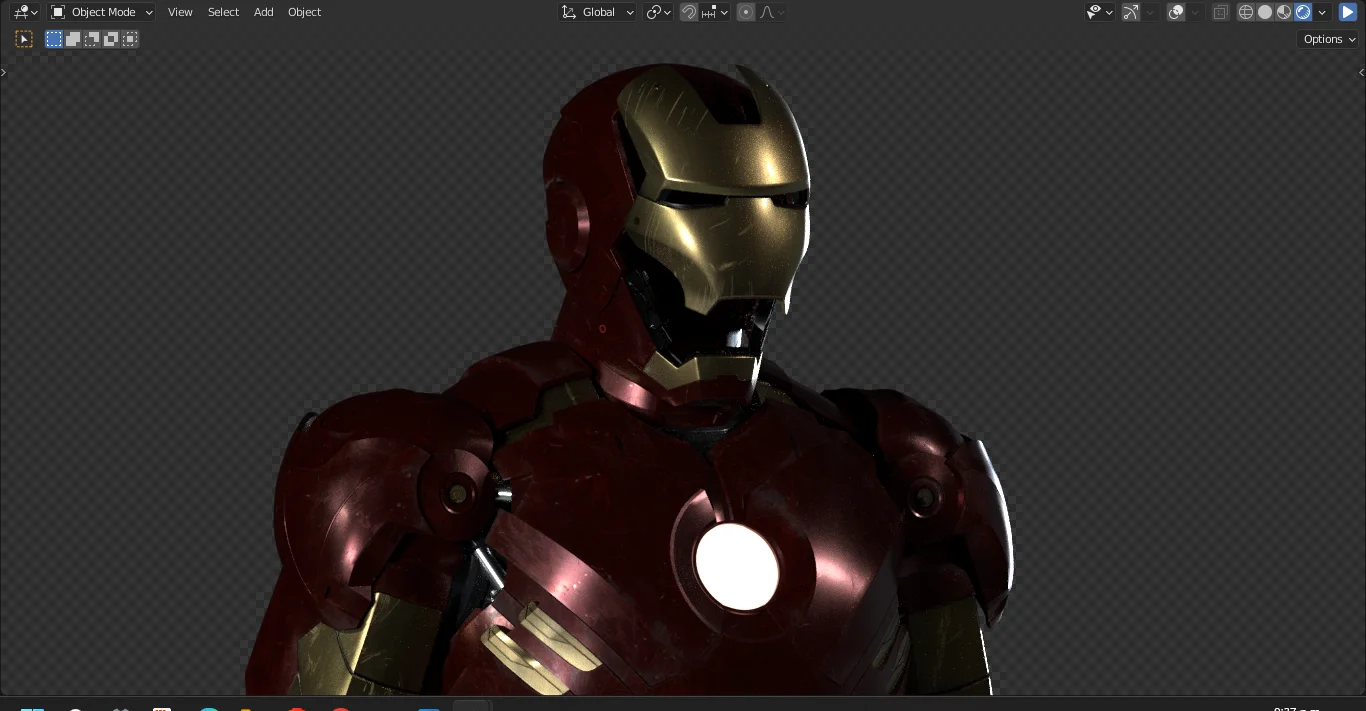Open the transform pivot point icon
1366x711 pixels.
click(x=655, y=12)
